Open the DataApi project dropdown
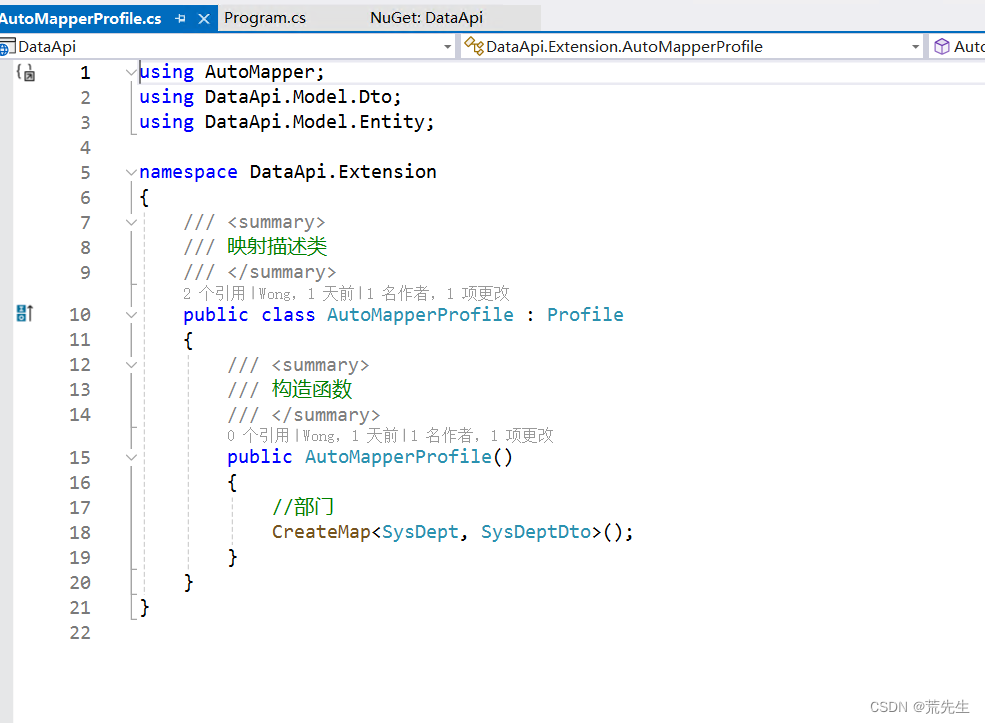 [447, 47]
